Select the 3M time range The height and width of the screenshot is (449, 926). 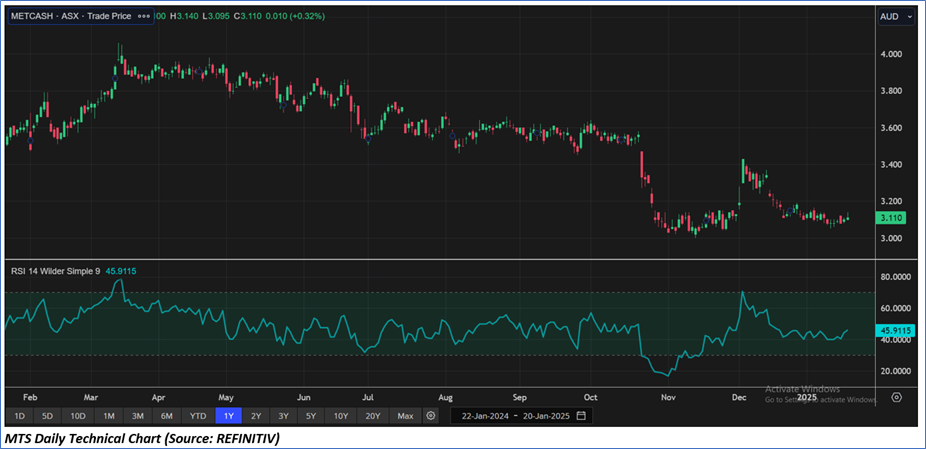tap(138, 416)
